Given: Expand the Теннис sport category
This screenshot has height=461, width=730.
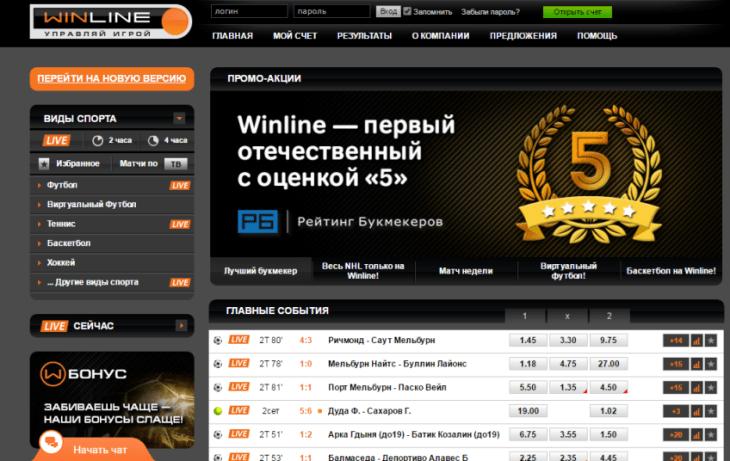Looking at the screenshot, I should coord(112,224).
